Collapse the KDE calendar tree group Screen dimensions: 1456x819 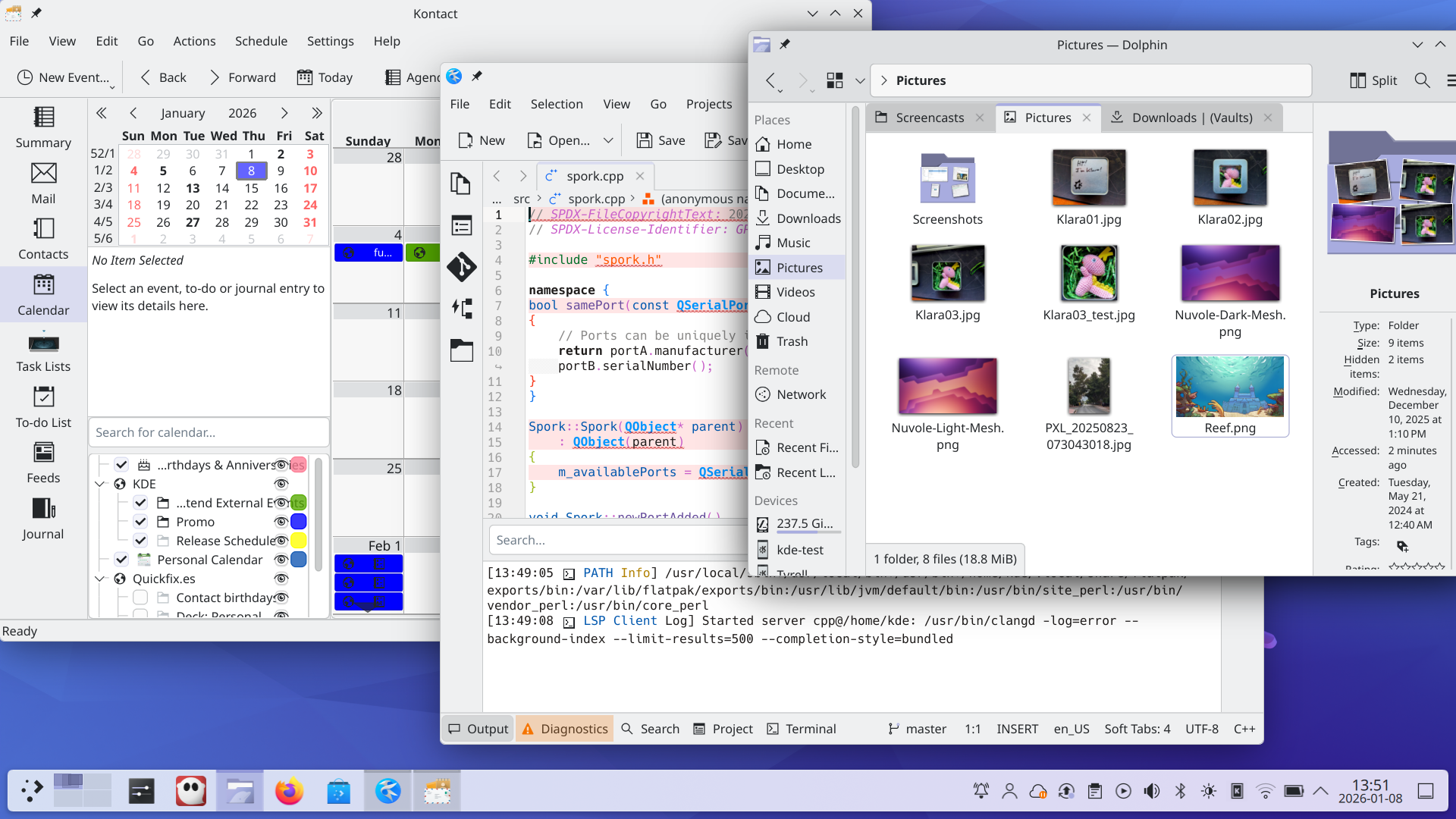[100, 484]
